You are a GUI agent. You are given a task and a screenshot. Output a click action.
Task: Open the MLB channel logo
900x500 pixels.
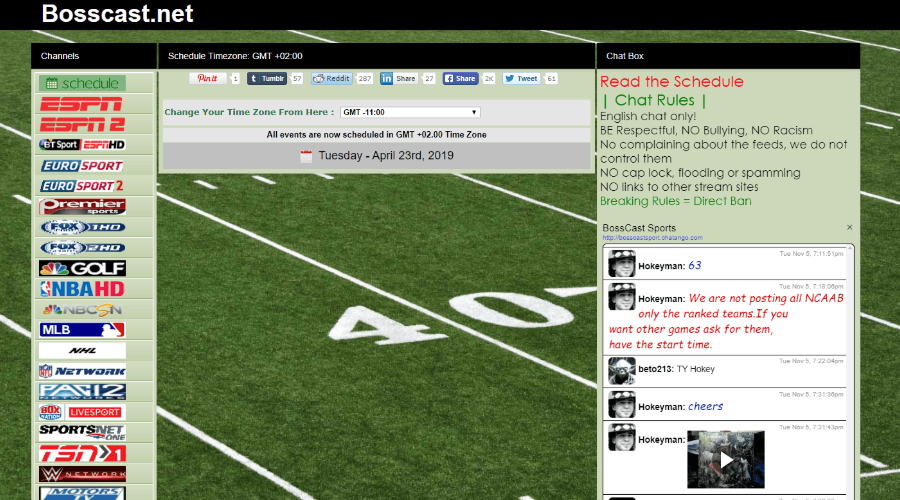(x=82, y=329)
